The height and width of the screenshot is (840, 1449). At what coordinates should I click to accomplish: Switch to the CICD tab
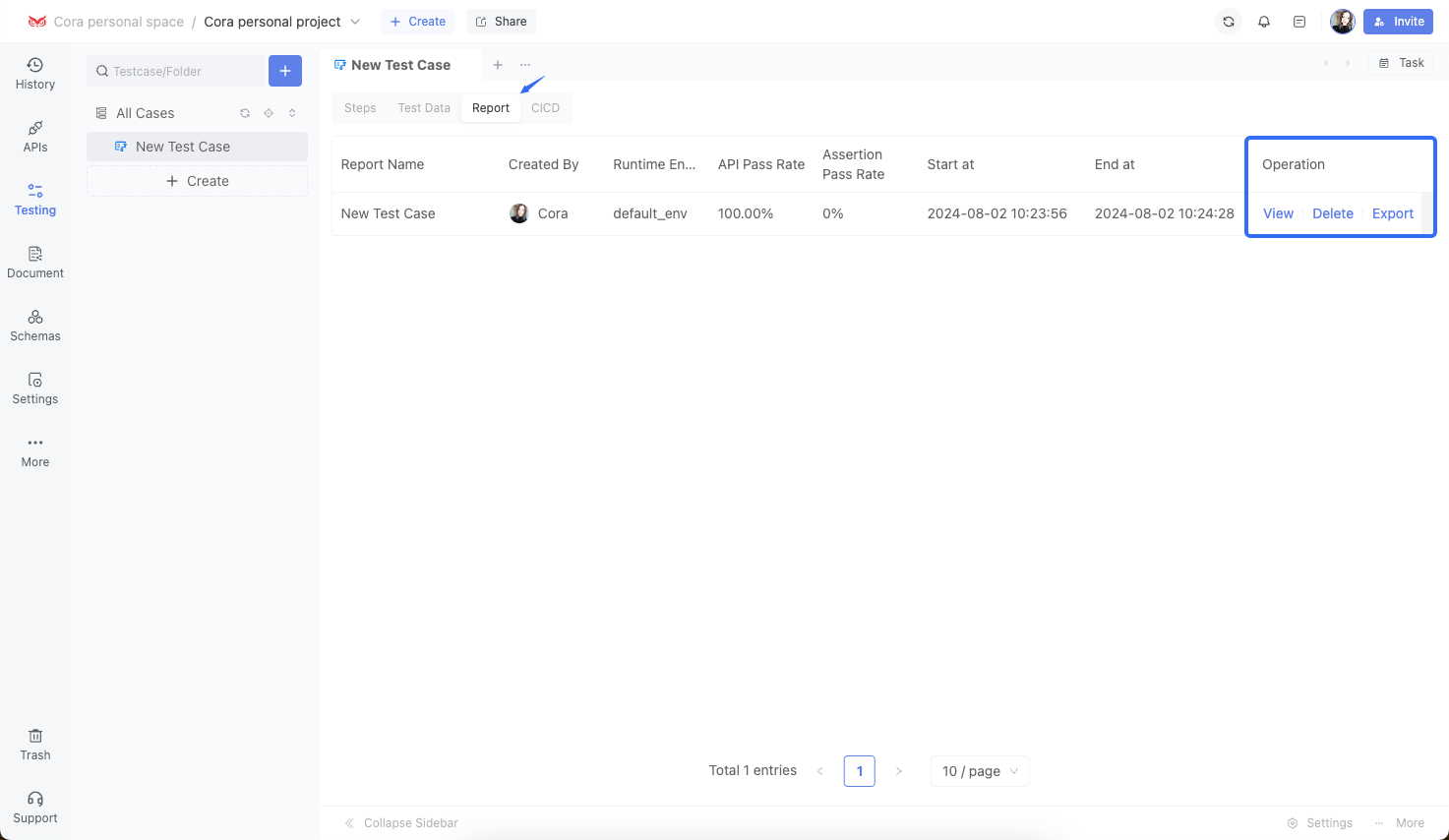[x=545, y=108]
